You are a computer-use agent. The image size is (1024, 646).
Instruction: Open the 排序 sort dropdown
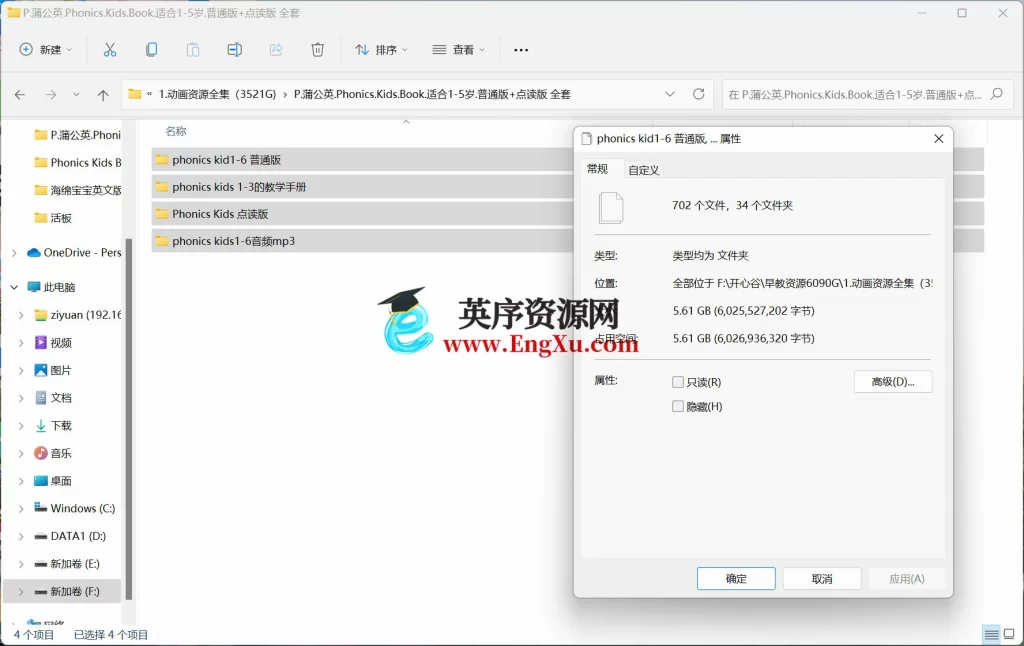coord(381,50)
